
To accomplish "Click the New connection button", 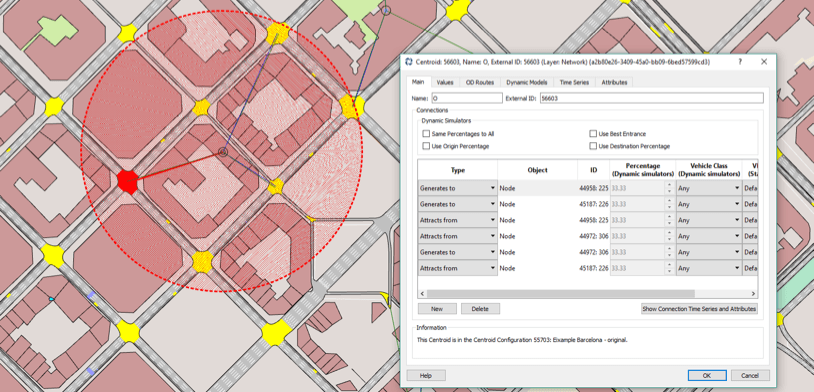I will 437,309.
